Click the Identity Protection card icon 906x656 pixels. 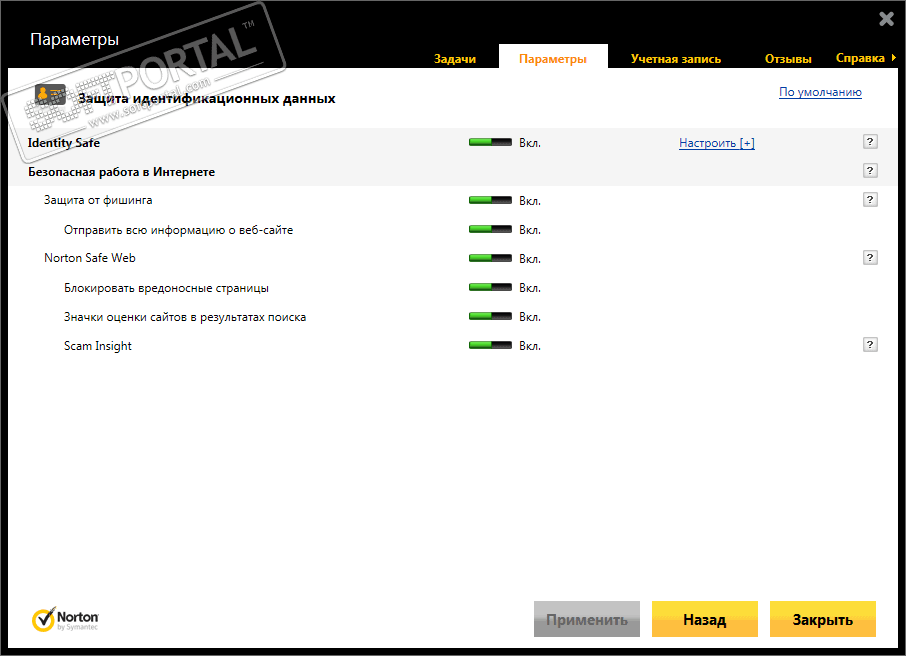(x=50, y=95)
